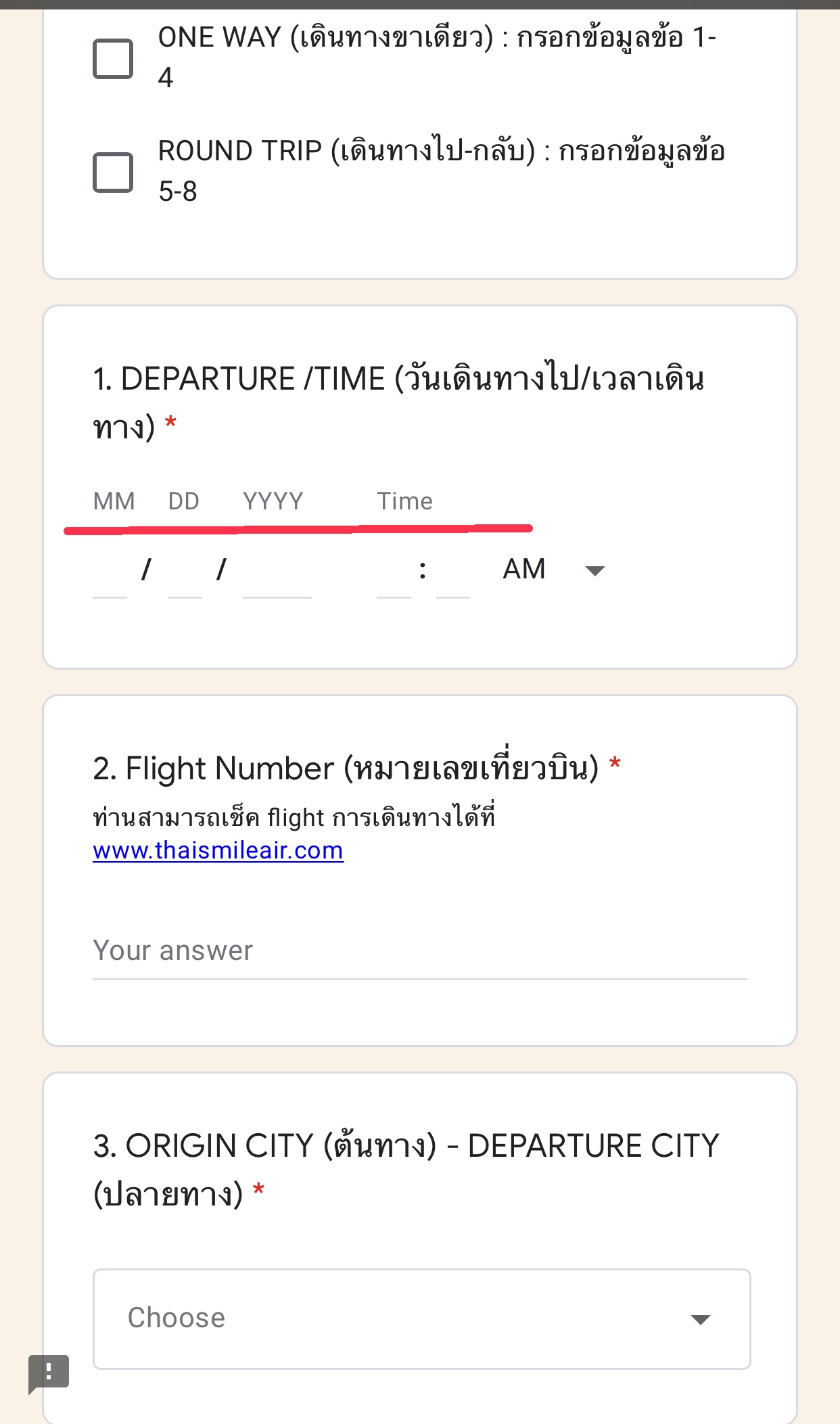
Task: Select the ROUND TRIP option label text
Action: tap(441, 170)
